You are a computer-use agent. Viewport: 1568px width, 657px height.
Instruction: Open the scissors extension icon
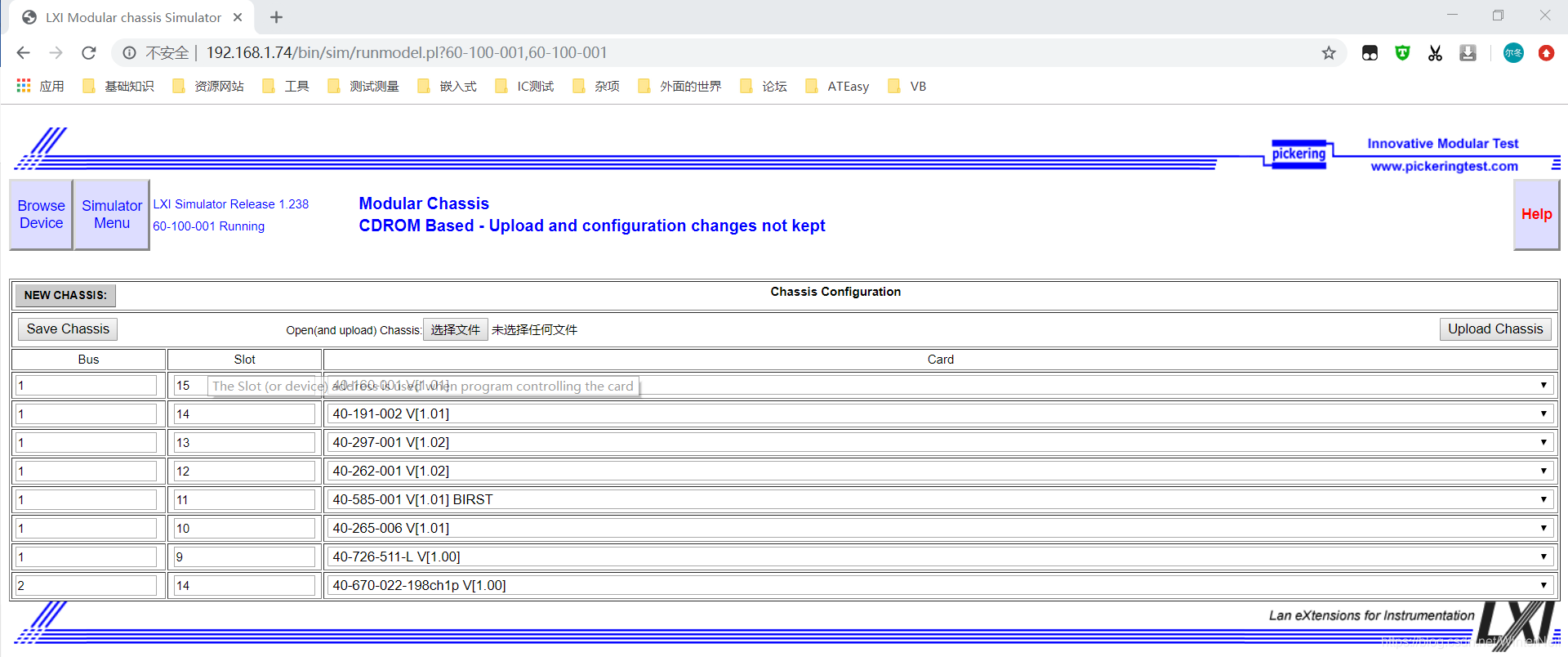[1435, 53]
